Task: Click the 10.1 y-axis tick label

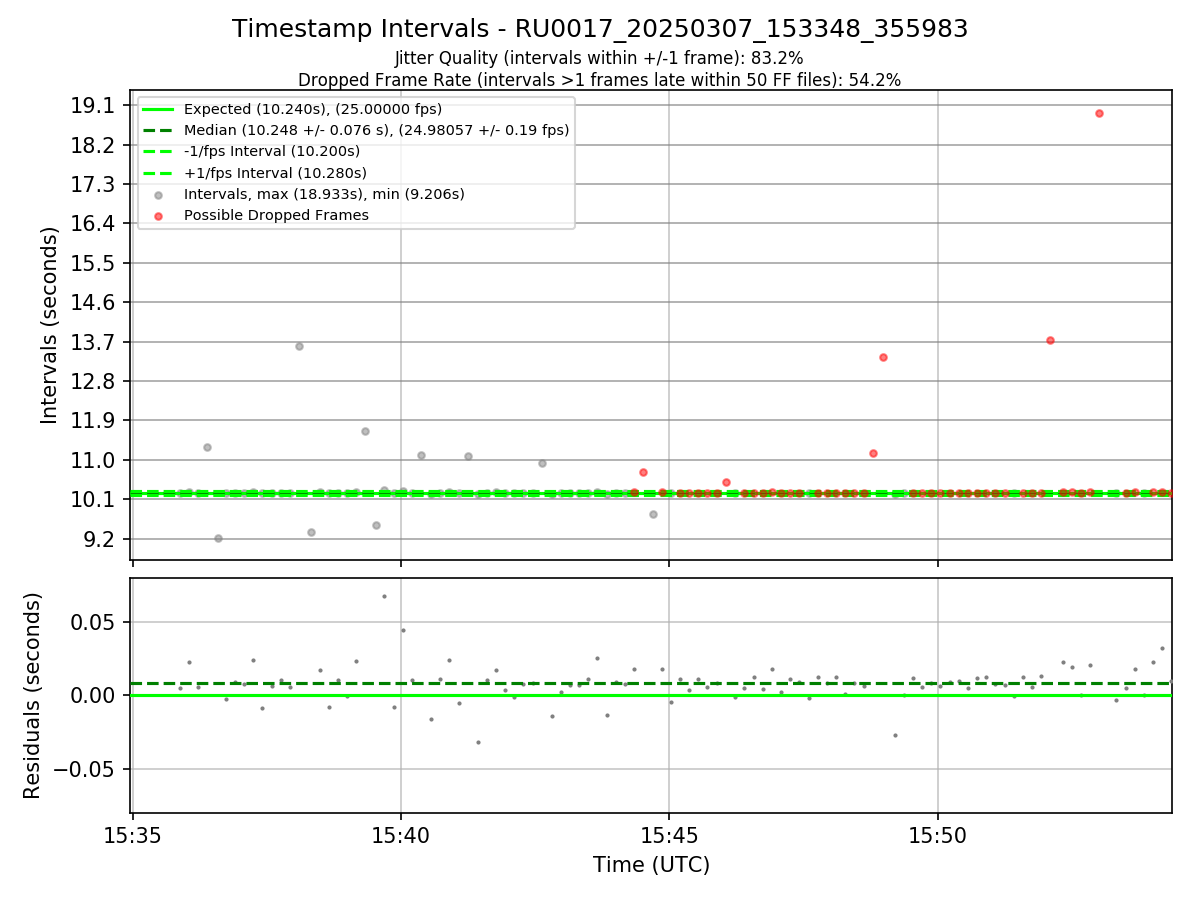Action: click(x=94, y=499)
